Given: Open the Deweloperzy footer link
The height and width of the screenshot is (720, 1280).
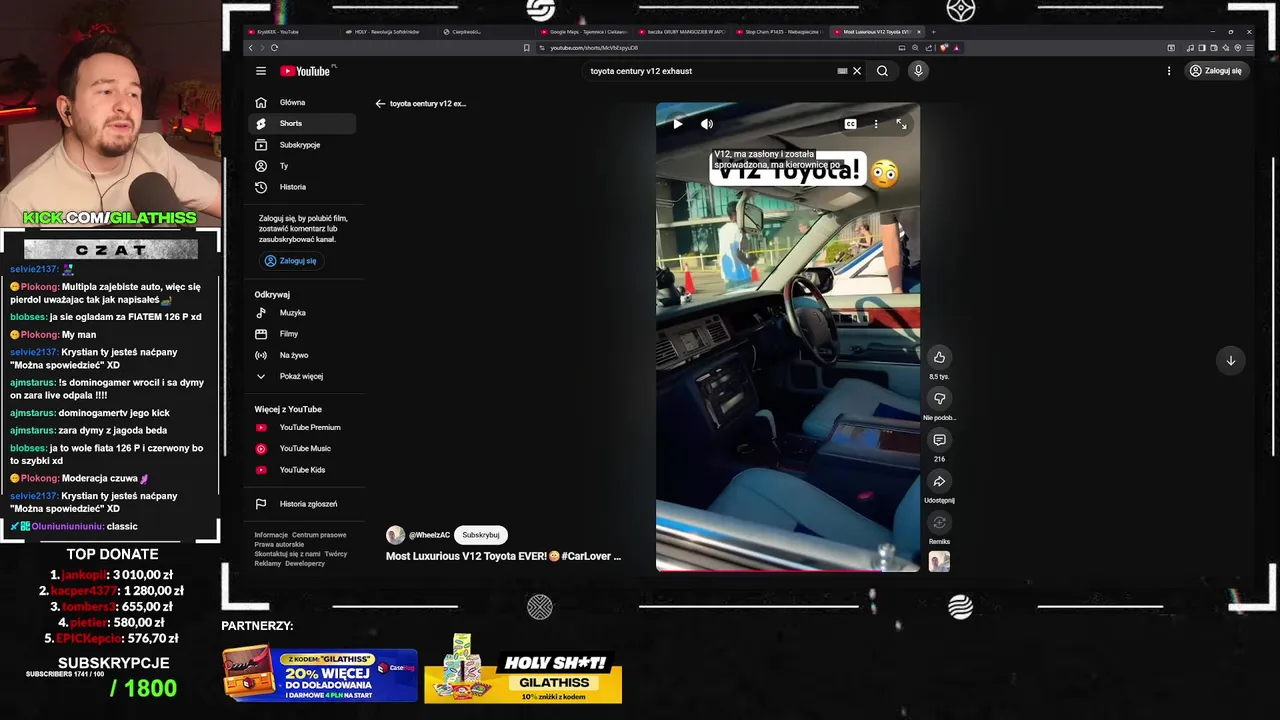Looking at the screenshot, I should (x=305, y=563).
